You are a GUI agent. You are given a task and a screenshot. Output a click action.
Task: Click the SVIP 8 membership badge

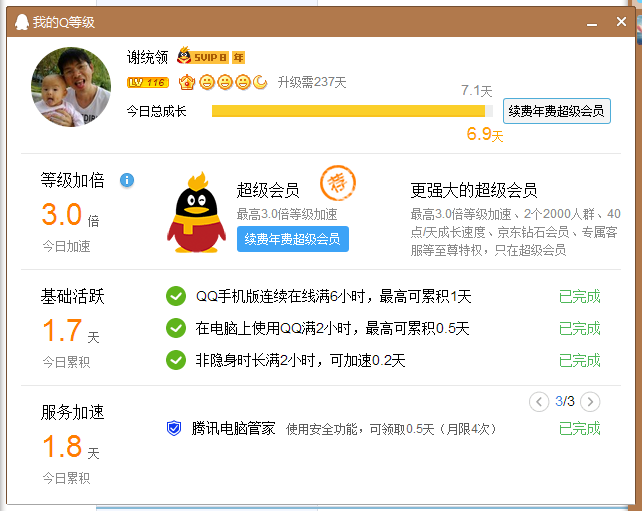(203, 57)
